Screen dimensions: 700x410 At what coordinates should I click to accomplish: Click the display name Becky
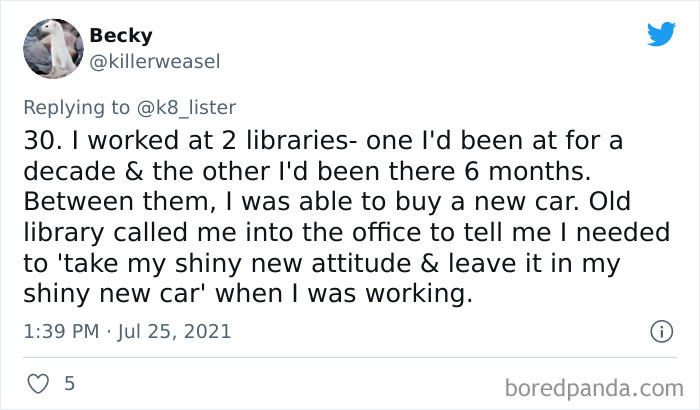click(x=120, y=35)
